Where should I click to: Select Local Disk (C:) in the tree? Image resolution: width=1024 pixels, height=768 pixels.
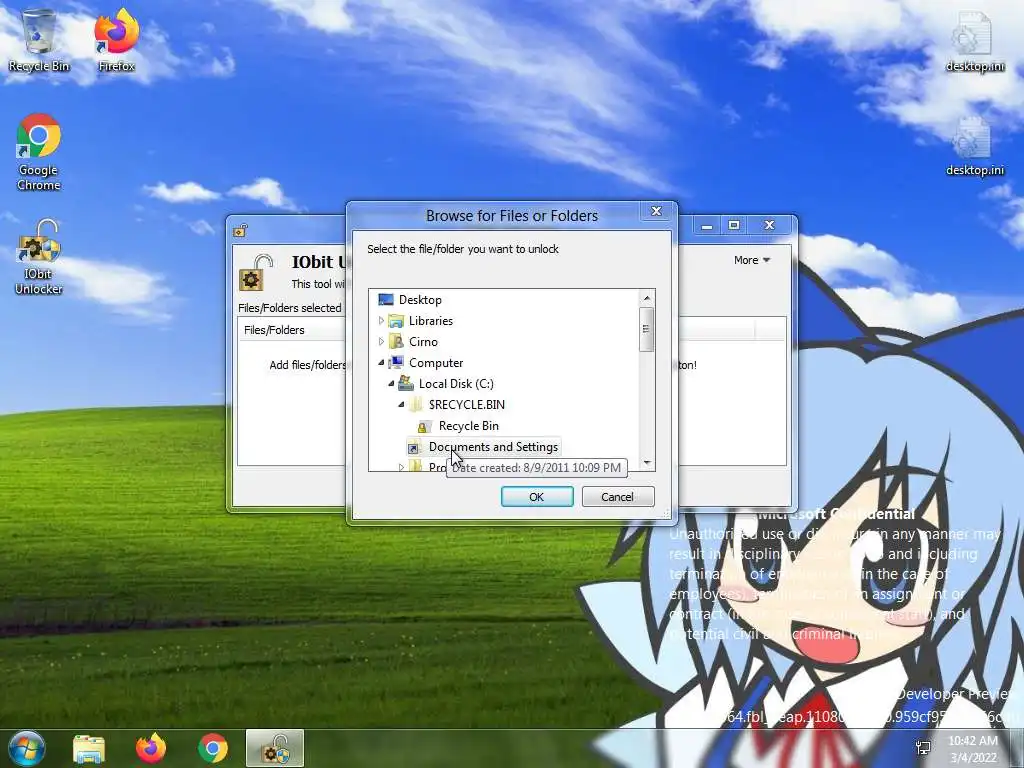456,383
